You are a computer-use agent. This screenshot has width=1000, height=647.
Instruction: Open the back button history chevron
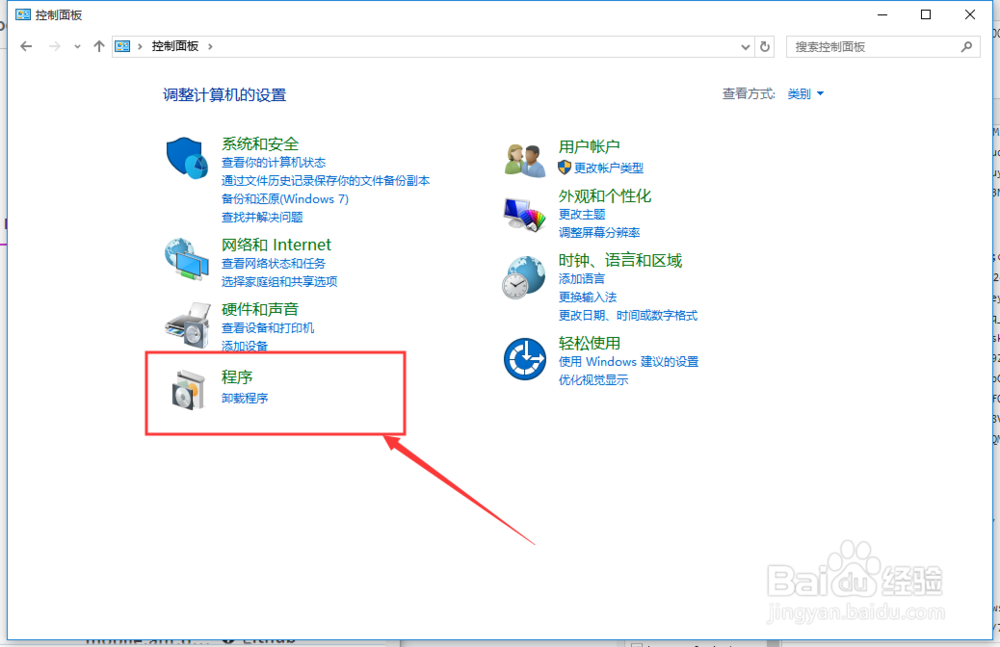point(76,45)
